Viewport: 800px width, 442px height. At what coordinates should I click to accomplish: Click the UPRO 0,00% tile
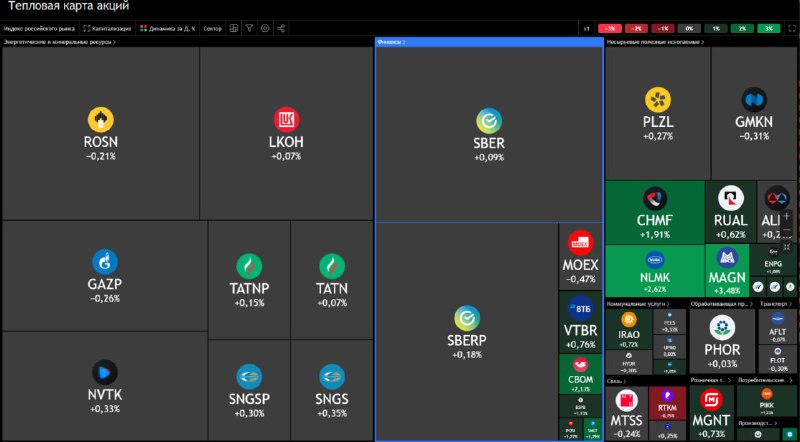point(669,347)
